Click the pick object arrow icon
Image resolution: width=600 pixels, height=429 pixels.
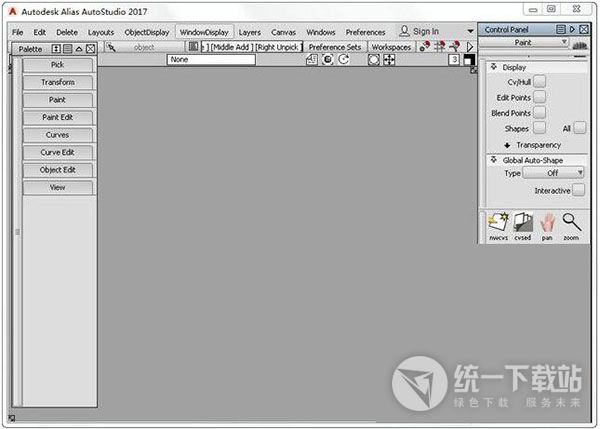pyautogui.click(x=111, y=47)
